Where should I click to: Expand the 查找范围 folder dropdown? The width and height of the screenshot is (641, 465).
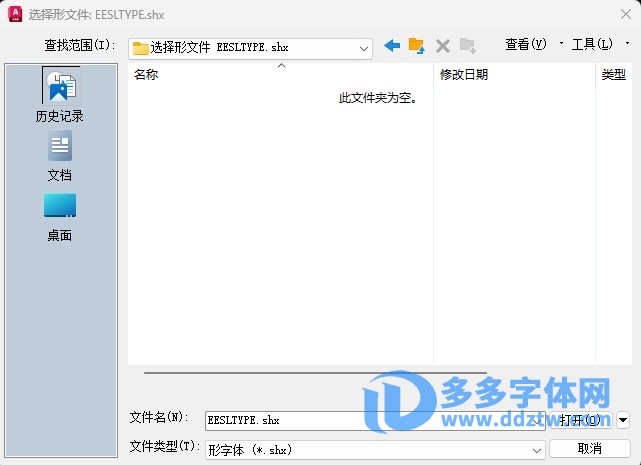point(364,47)
